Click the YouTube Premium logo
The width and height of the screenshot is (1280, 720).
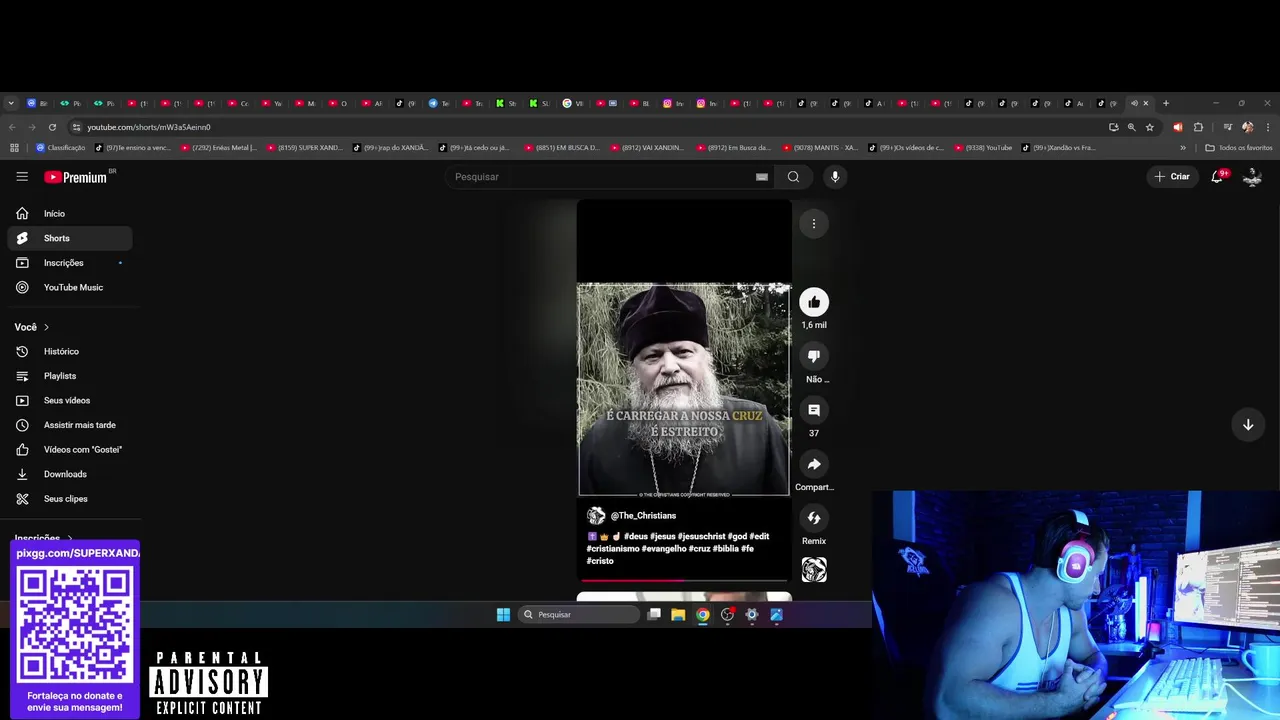(78, 177)
